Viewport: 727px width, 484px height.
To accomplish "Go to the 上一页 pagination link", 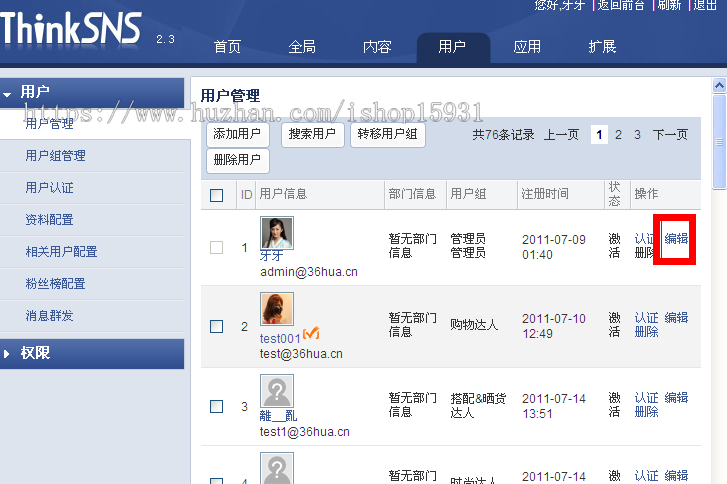I will click(x=561, y=135).
